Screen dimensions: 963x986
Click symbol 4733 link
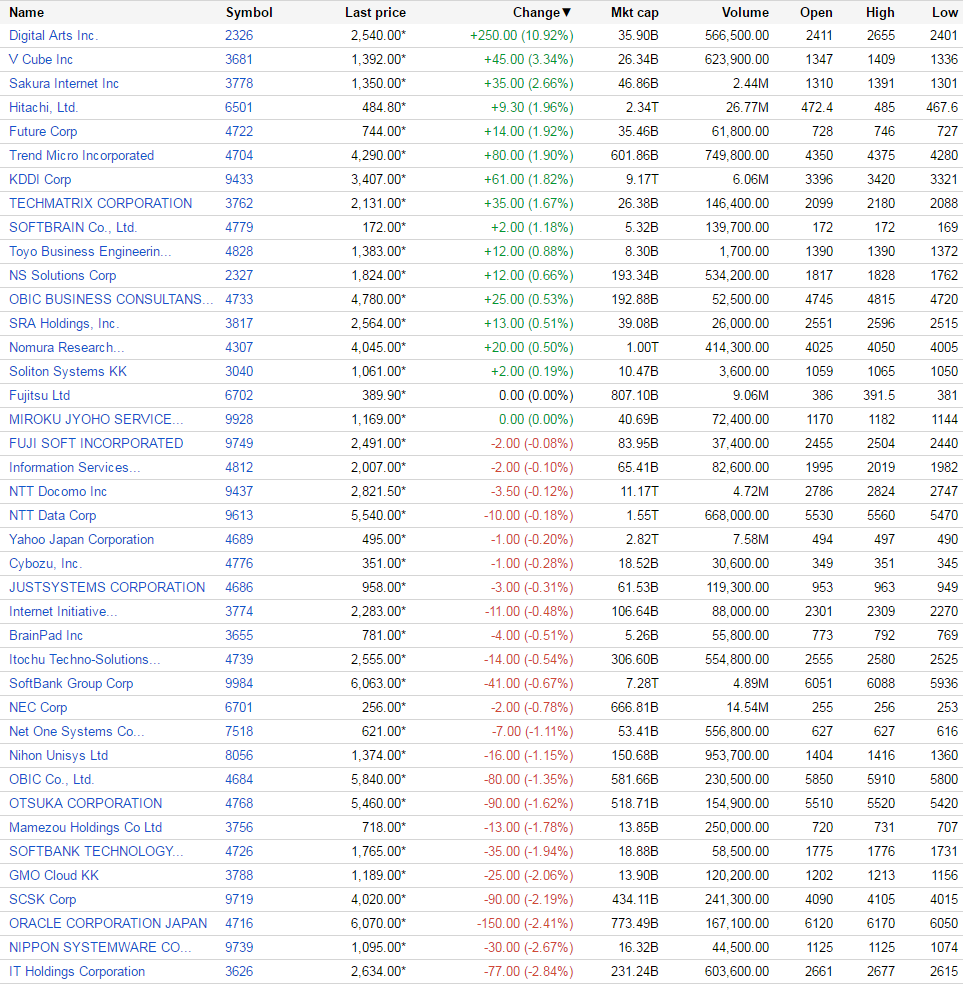pyautogui.click(x=239, y=299)
